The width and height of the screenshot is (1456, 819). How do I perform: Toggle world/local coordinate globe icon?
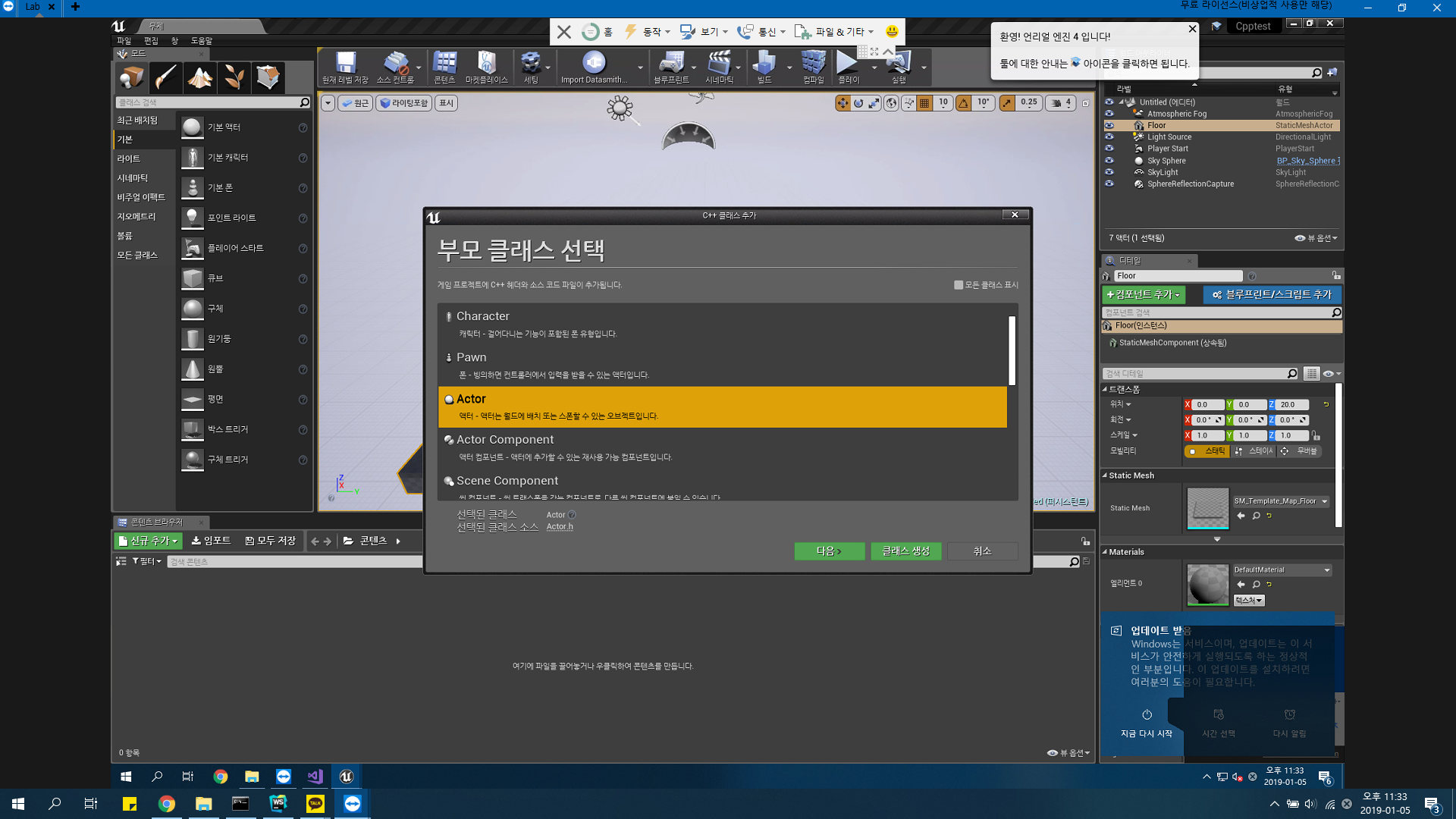coord(892,103)
